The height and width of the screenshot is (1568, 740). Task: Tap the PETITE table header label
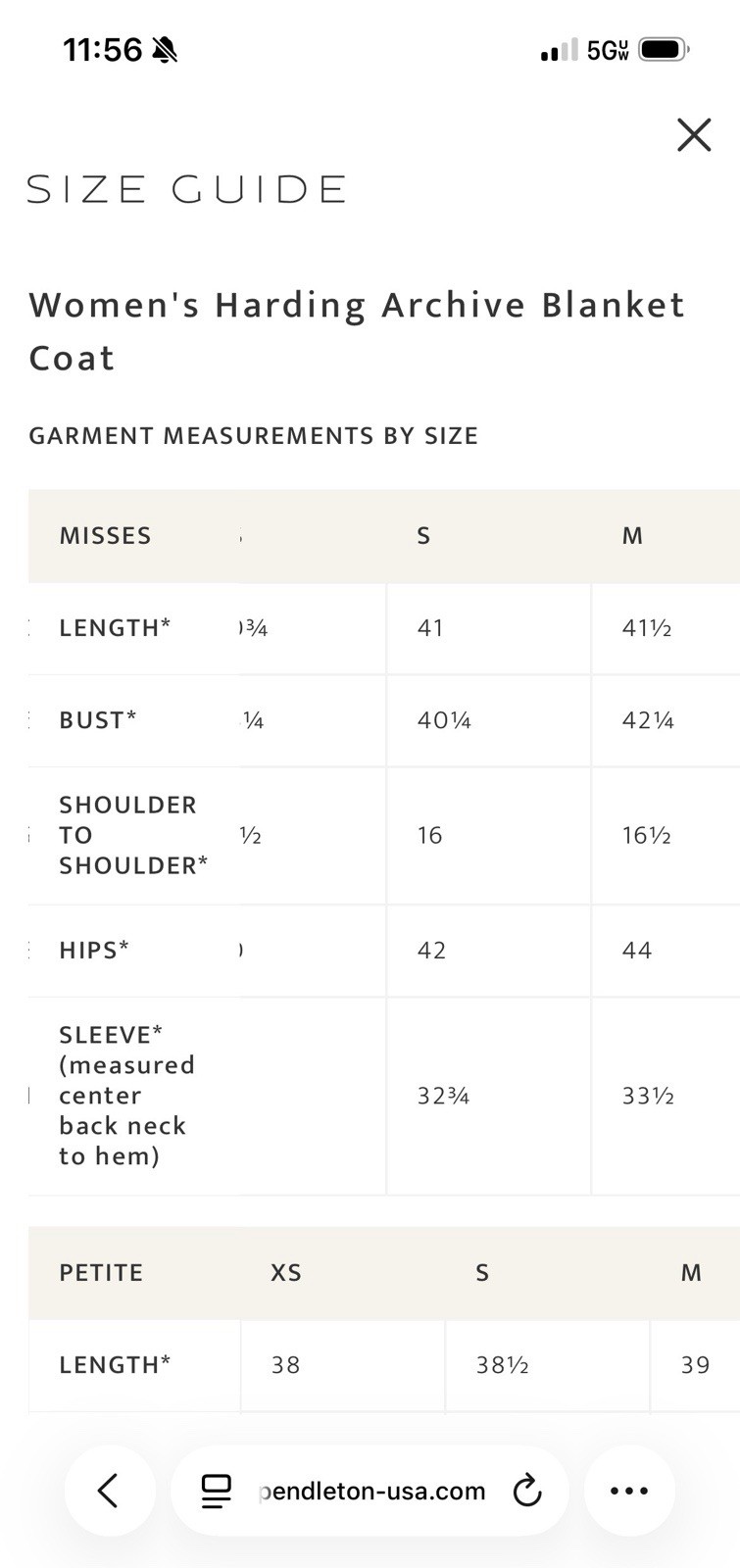101,1273
